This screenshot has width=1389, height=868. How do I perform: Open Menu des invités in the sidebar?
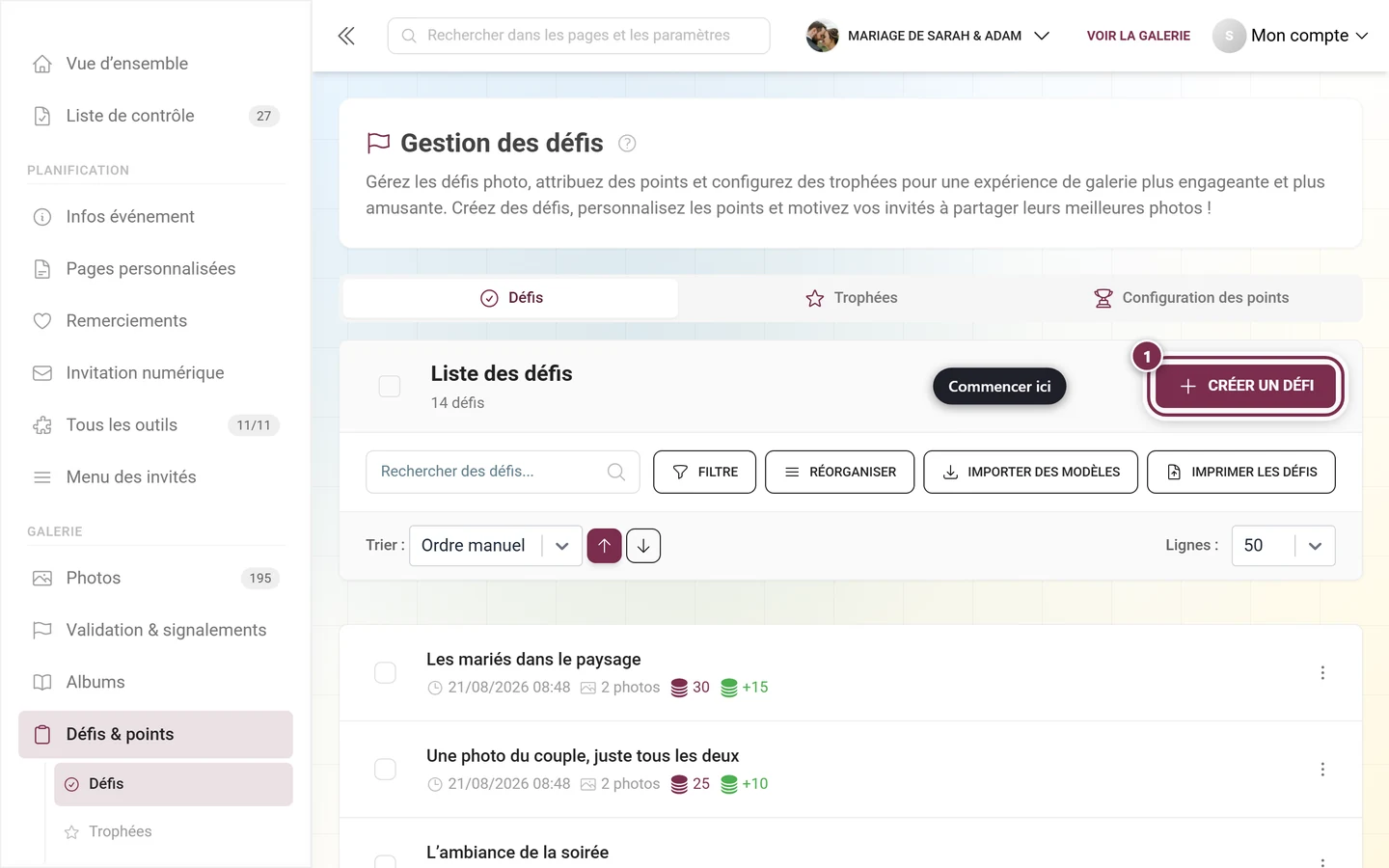(155, 477)
